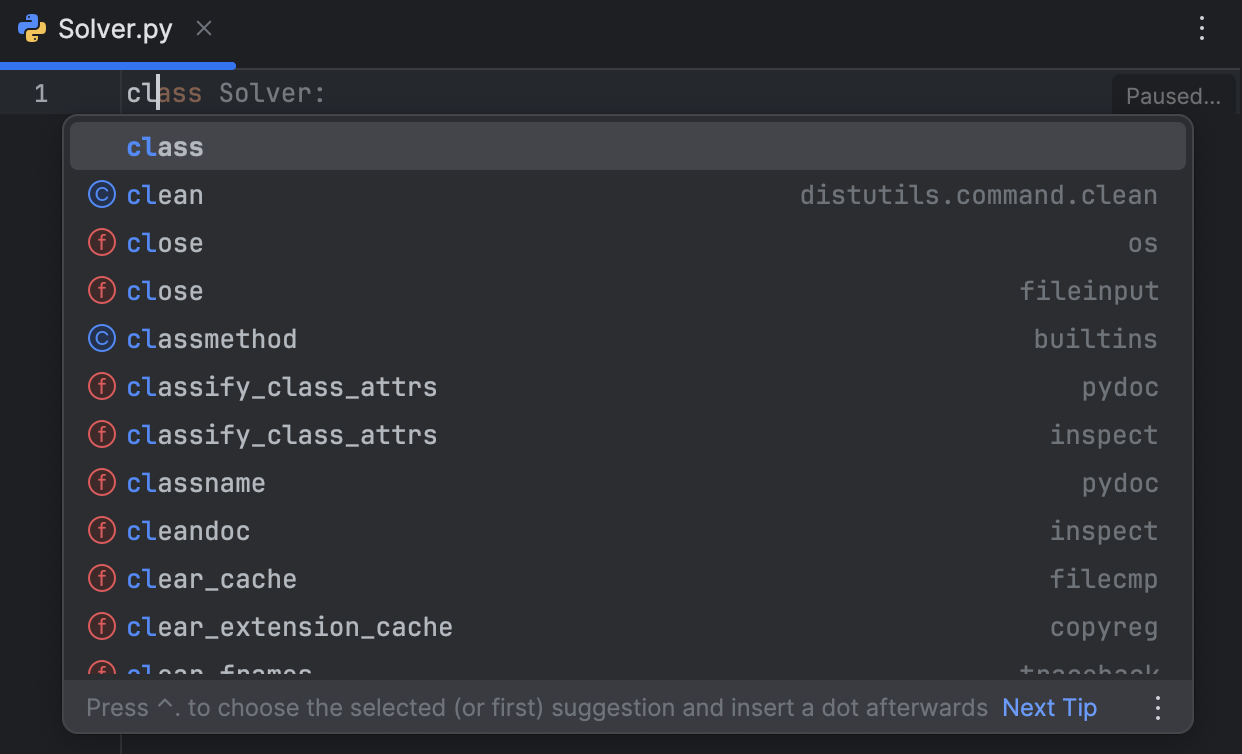
Task: Open the three-dot menu at top right
Action: click(1201, 29)
